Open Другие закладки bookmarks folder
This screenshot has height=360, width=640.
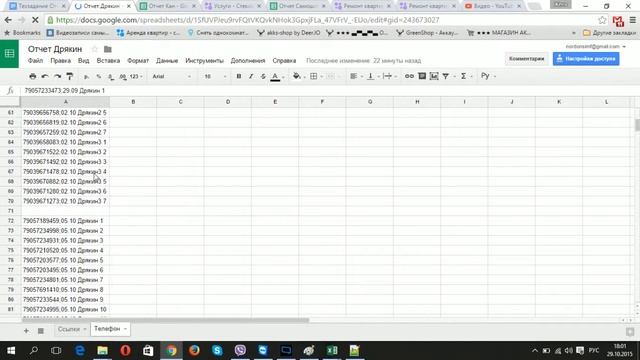coord(609,33)
